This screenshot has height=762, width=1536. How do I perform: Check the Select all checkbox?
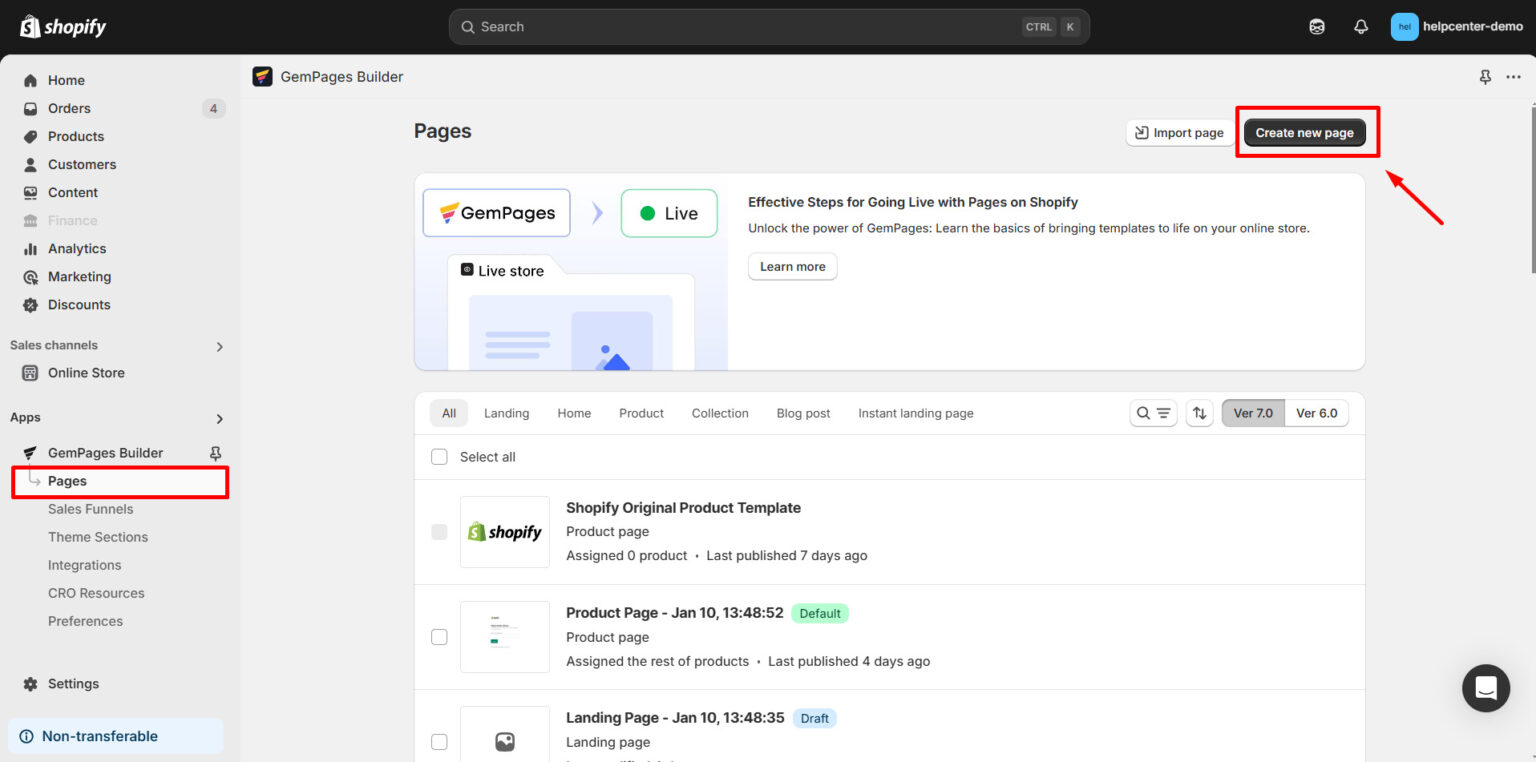click(439, 456)
